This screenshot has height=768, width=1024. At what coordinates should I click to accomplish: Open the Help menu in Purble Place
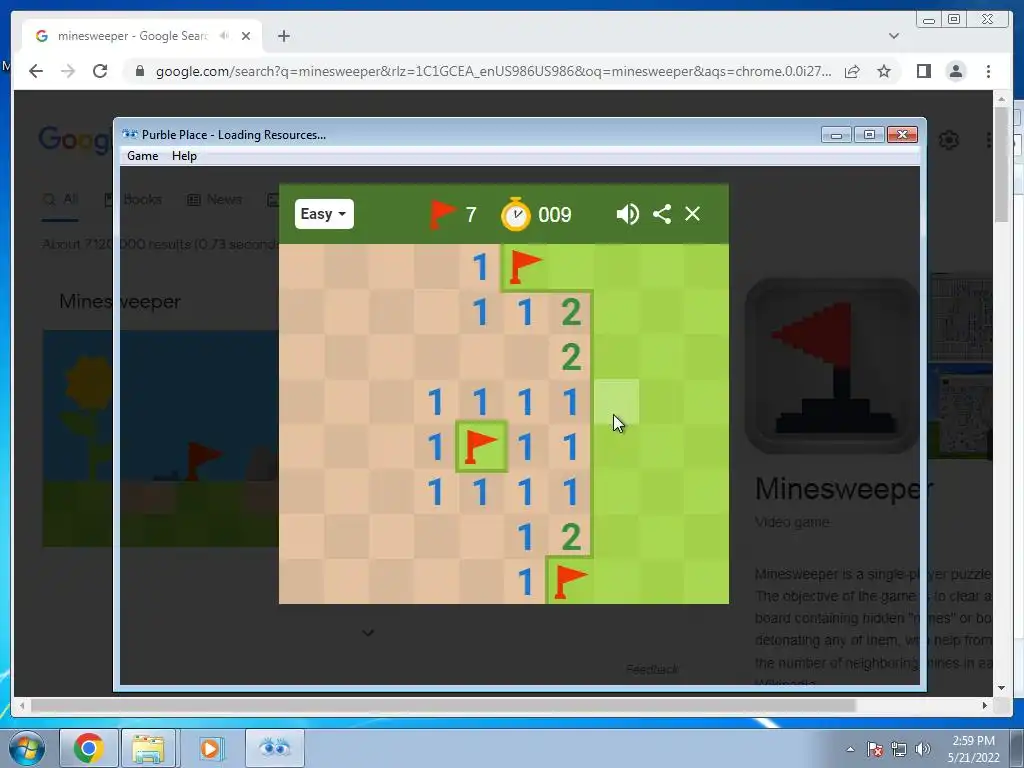pyautogui.click(x=184, y=156)
